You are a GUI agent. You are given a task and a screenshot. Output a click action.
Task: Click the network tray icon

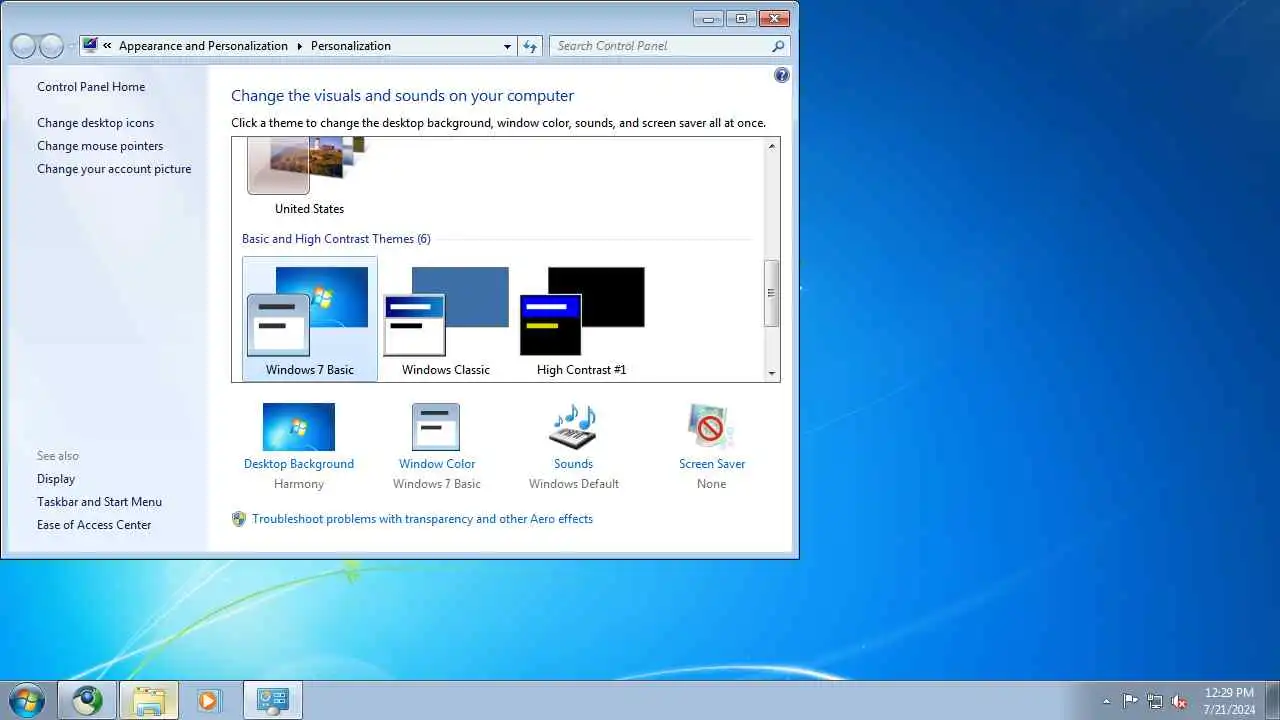click(x=1155, y=701)
